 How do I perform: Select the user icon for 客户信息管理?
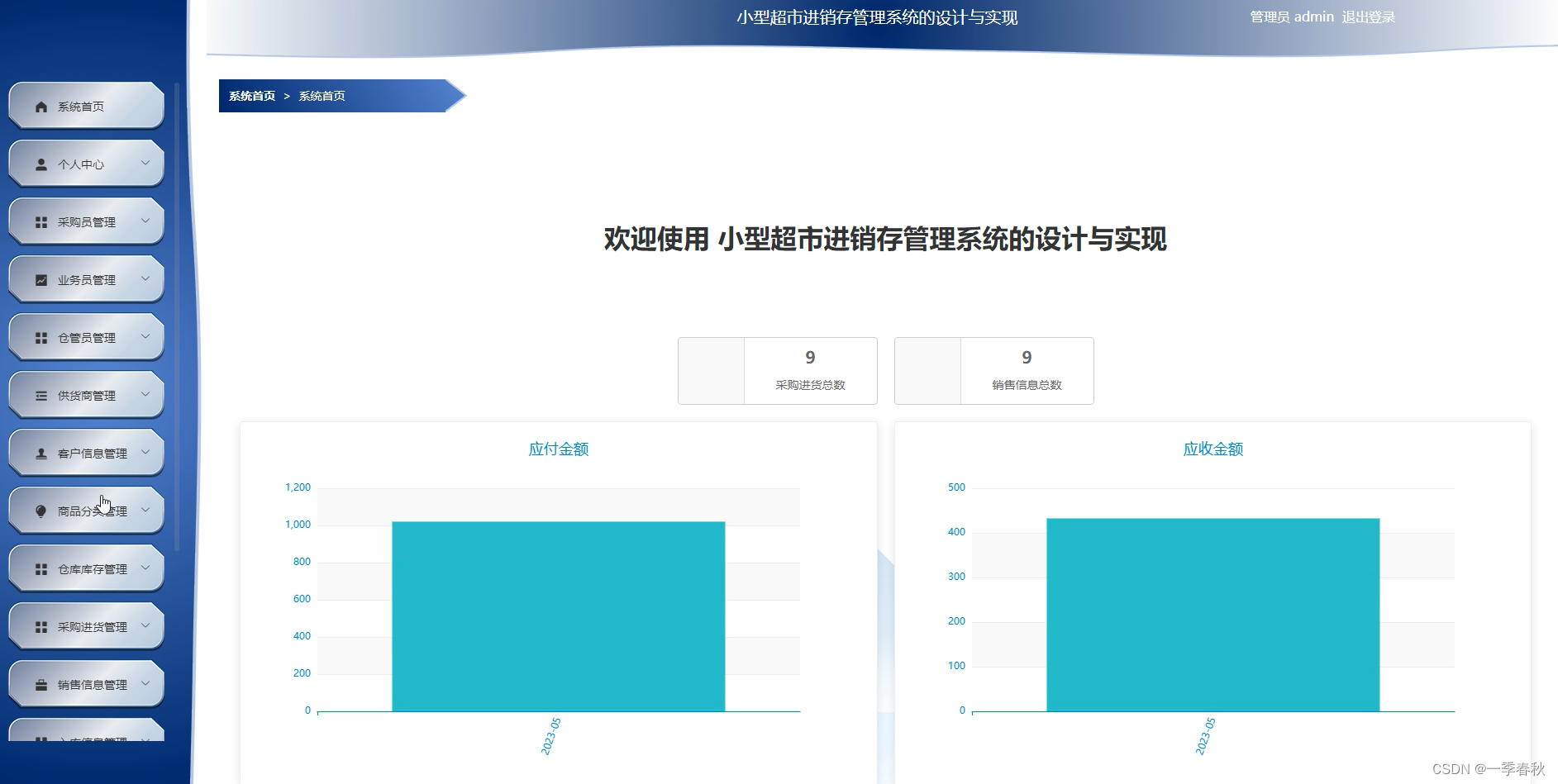tap(39, 452)
